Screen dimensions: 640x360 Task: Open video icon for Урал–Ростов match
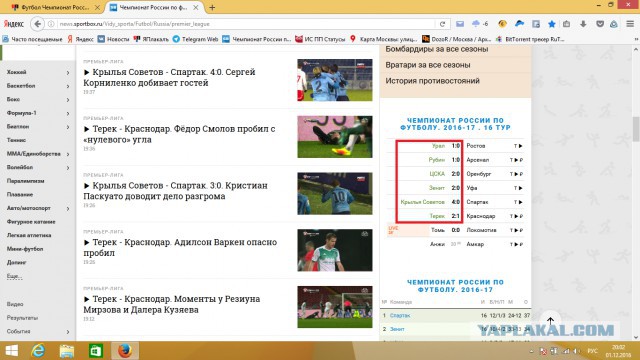(x=520, y=146)
